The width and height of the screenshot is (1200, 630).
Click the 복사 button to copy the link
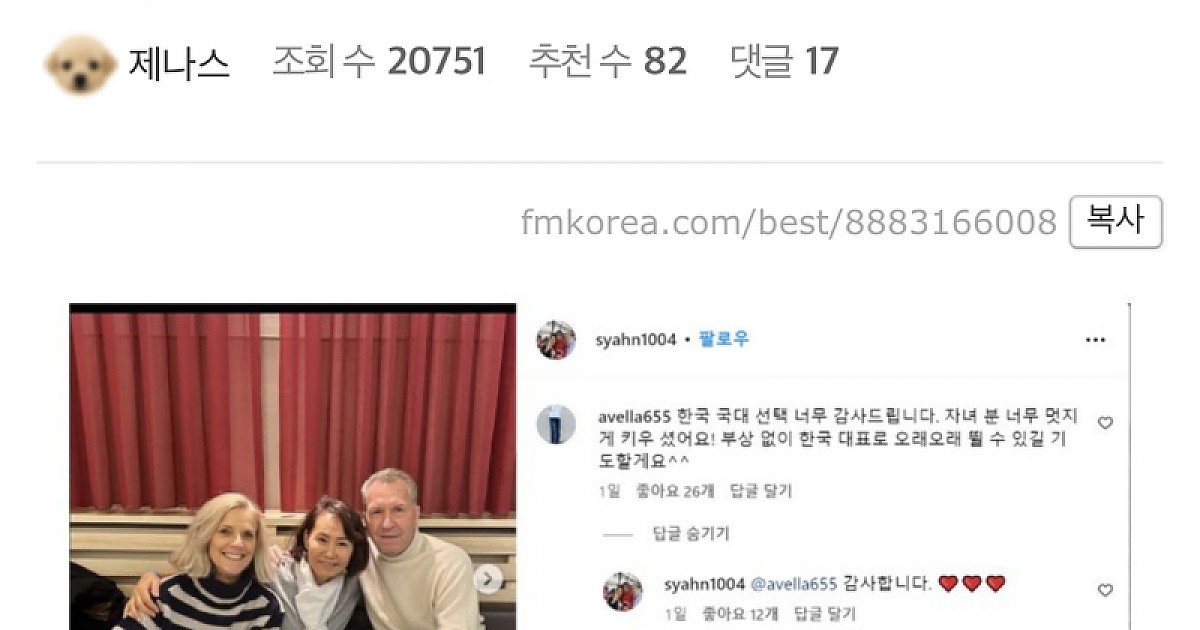point(1116,222)
